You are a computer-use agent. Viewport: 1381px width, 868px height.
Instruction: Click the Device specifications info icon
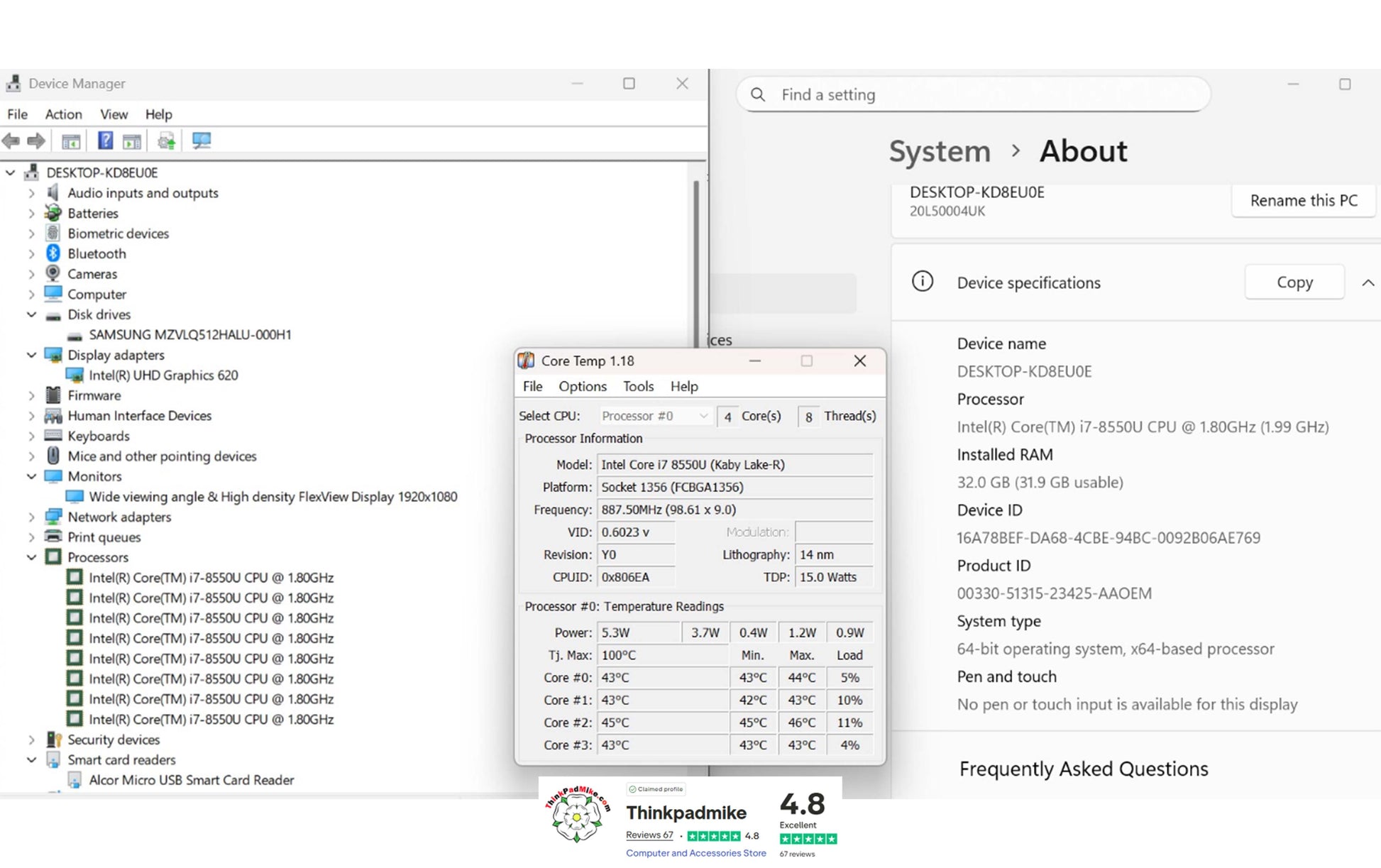922,282
